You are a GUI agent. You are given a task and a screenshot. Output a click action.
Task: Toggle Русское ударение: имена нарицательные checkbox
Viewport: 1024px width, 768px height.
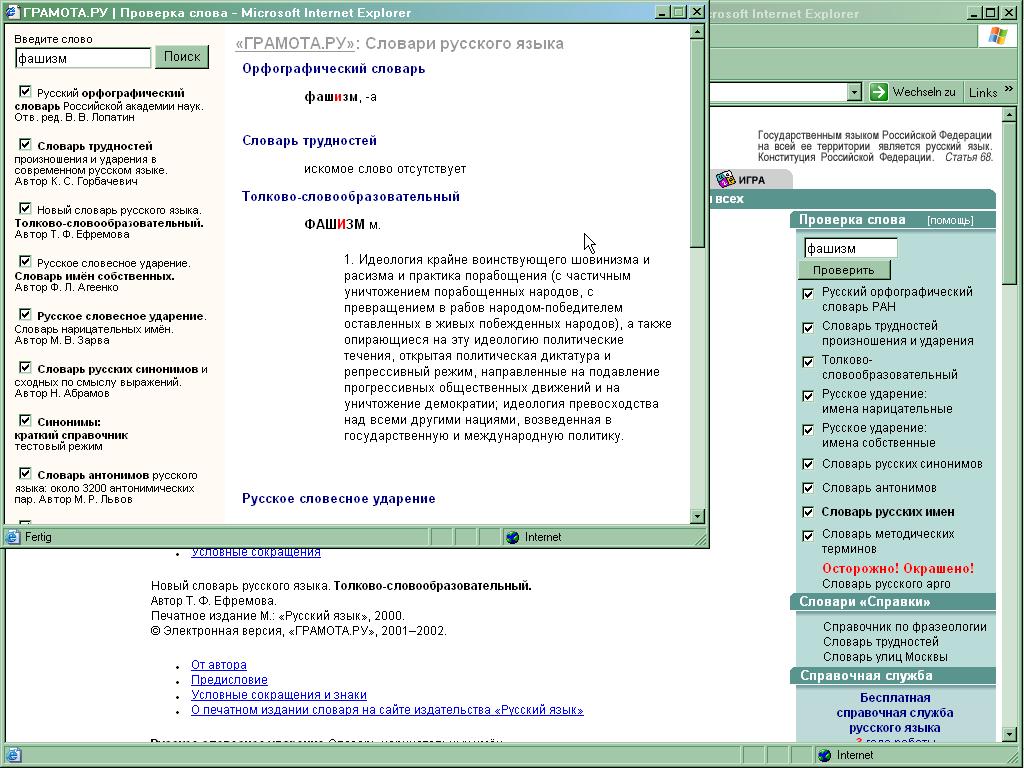808,396
